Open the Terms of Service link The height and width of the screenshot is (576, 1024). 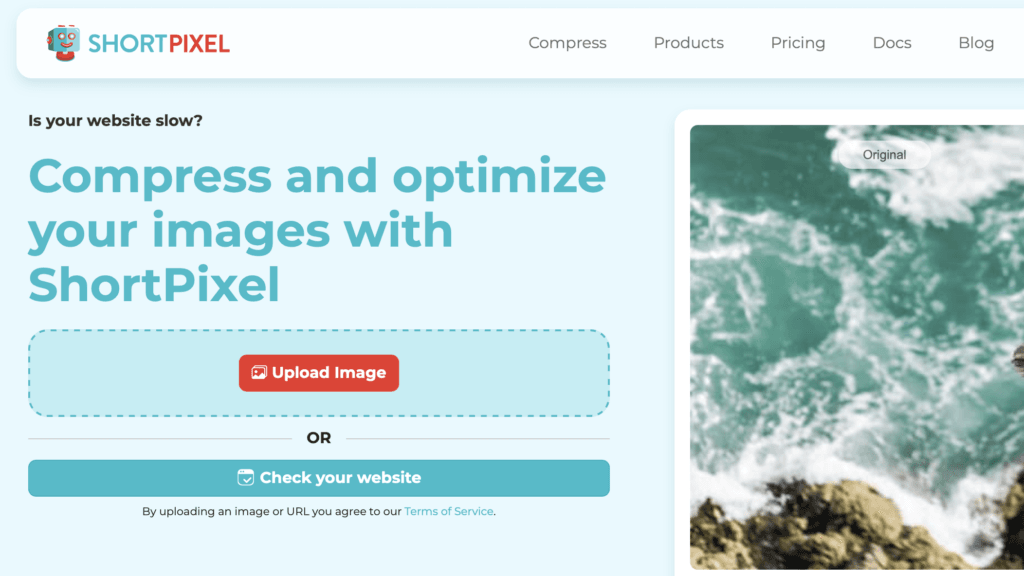click(449, 511)
